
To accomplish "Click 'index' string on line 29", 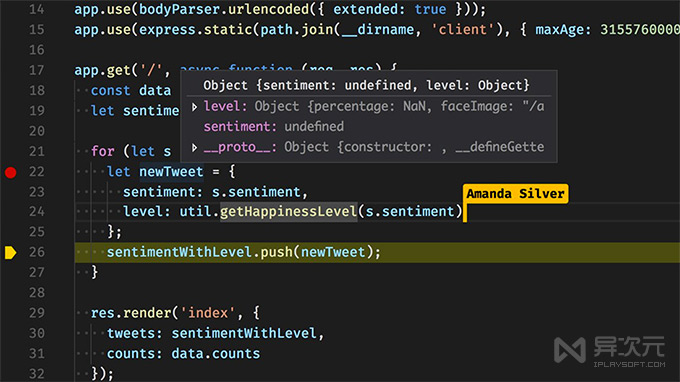I will tap(208, 313).
